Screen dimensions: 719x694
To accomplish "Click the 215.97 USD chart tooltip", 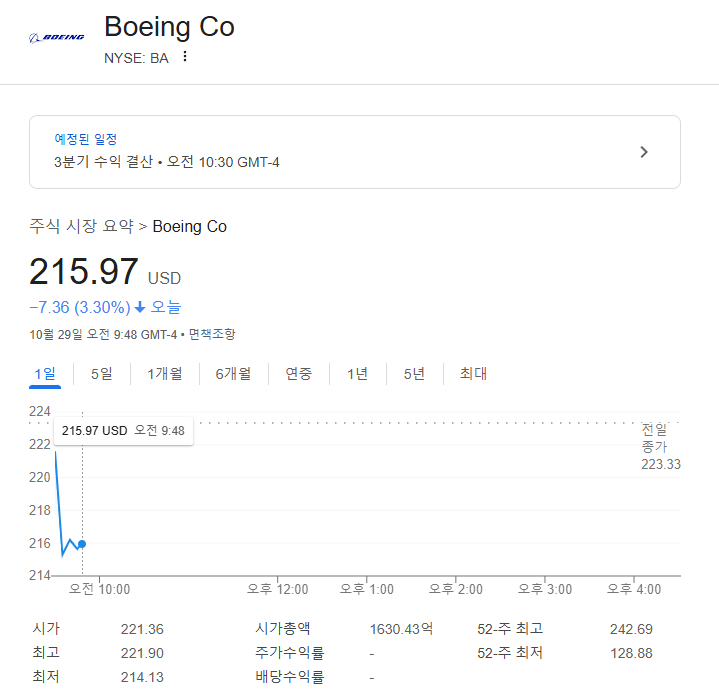I will [x=123, y=430].
